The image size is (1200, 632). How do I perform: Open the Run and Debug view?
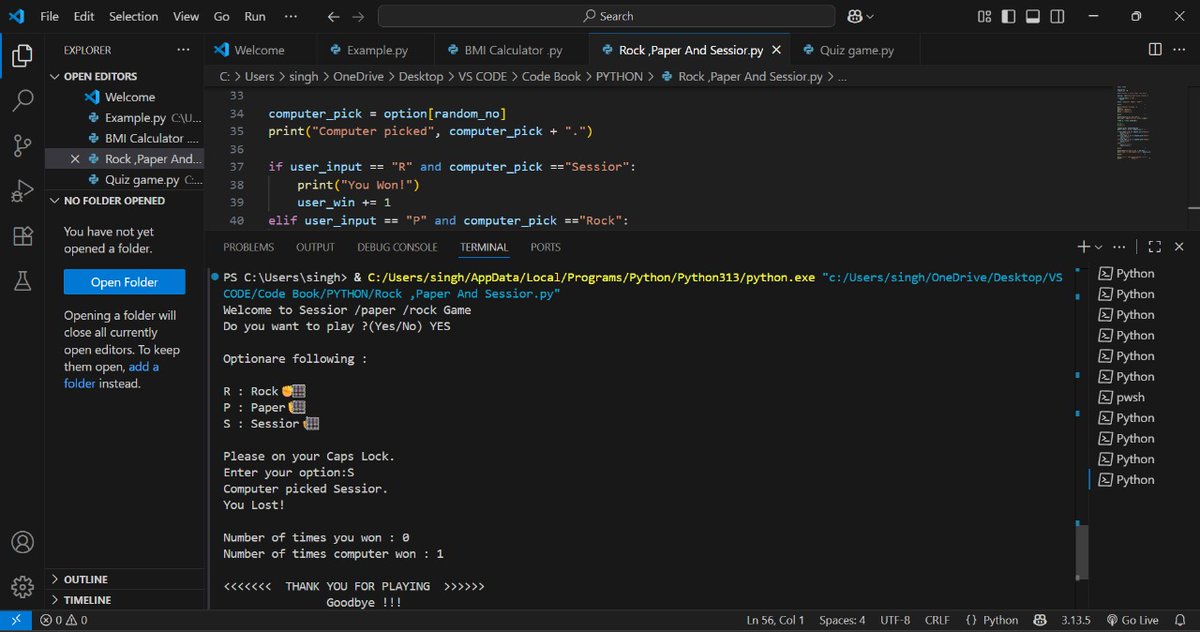coord(22,191)
